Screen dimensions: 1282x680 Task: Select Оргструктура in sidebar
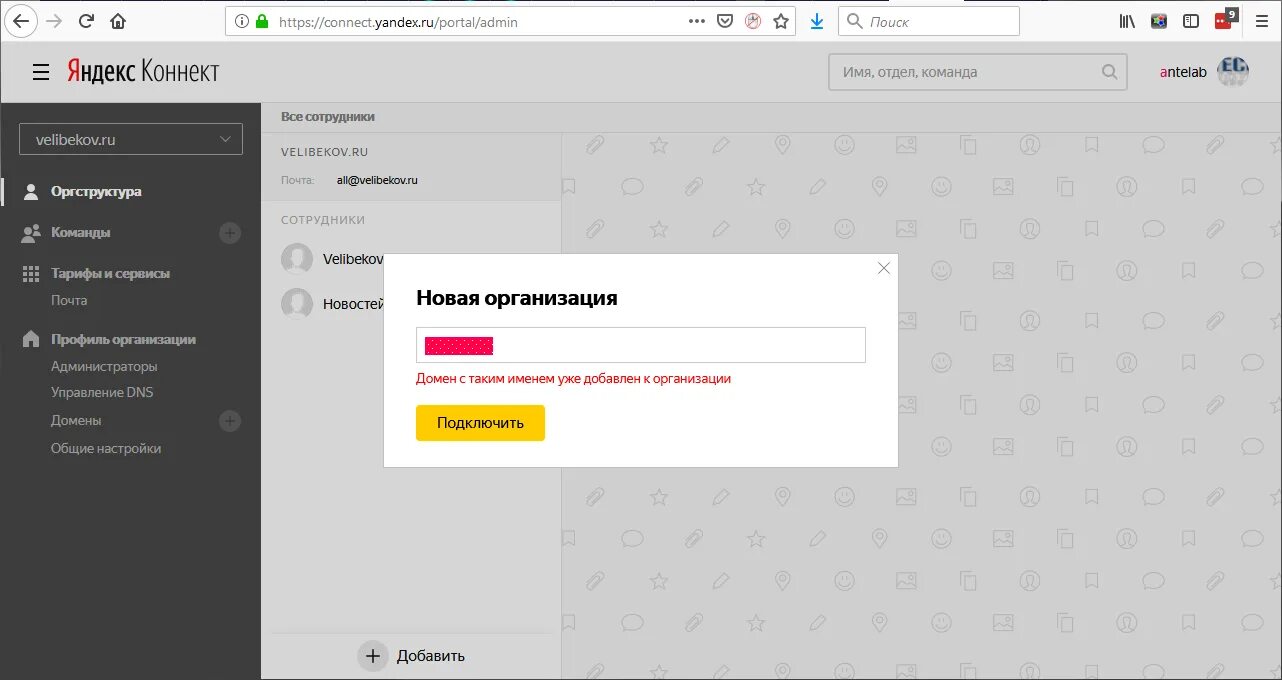96,191
